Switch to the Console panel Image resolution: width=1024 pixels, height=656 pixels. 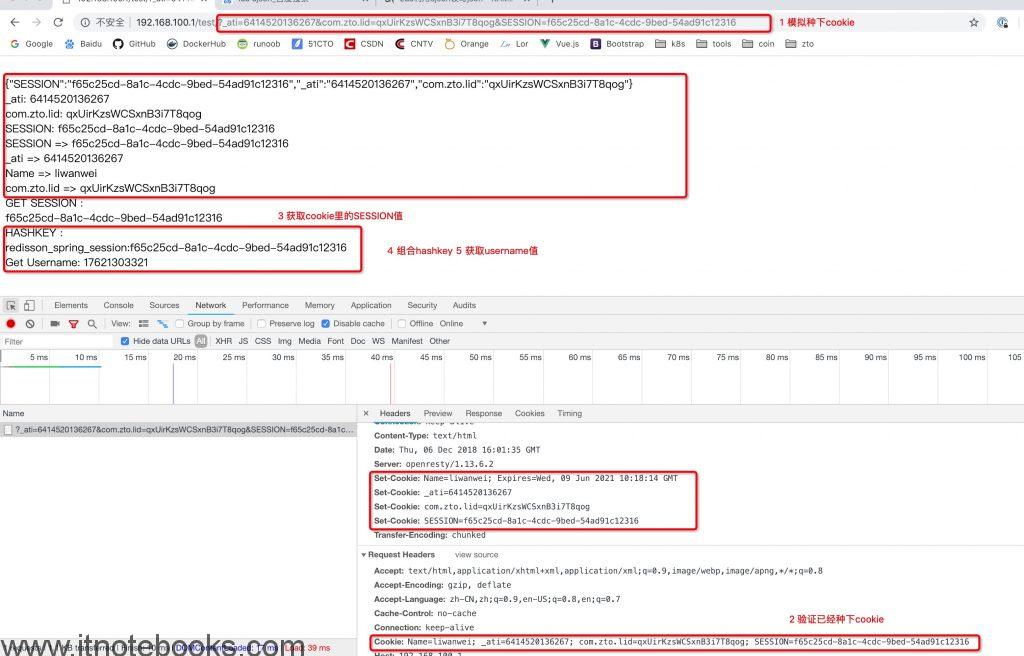(x=118, y=305)
